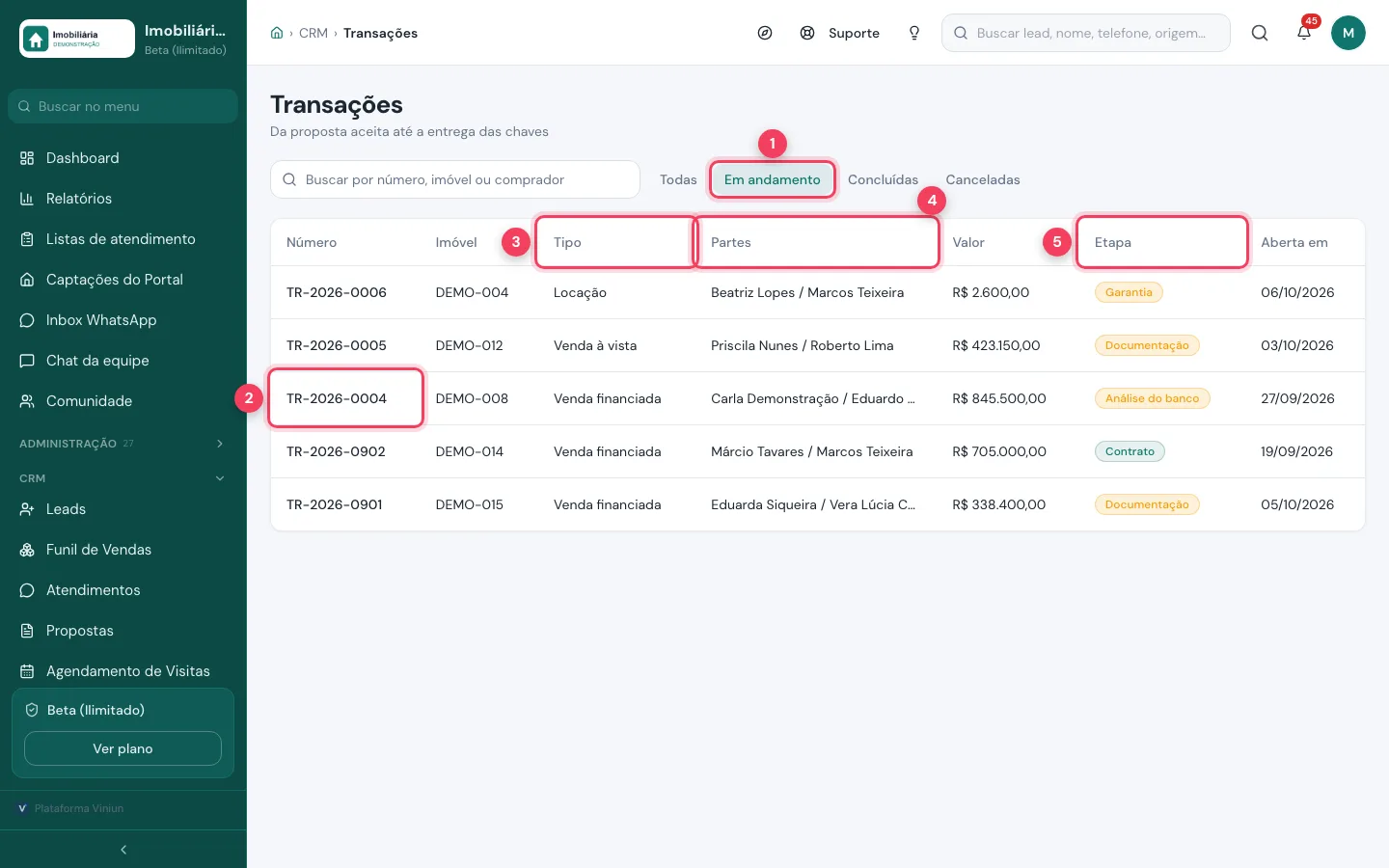Click the Comunidade people icon
The width and height of the screenshot is (1389, 868).
point(27,401)
